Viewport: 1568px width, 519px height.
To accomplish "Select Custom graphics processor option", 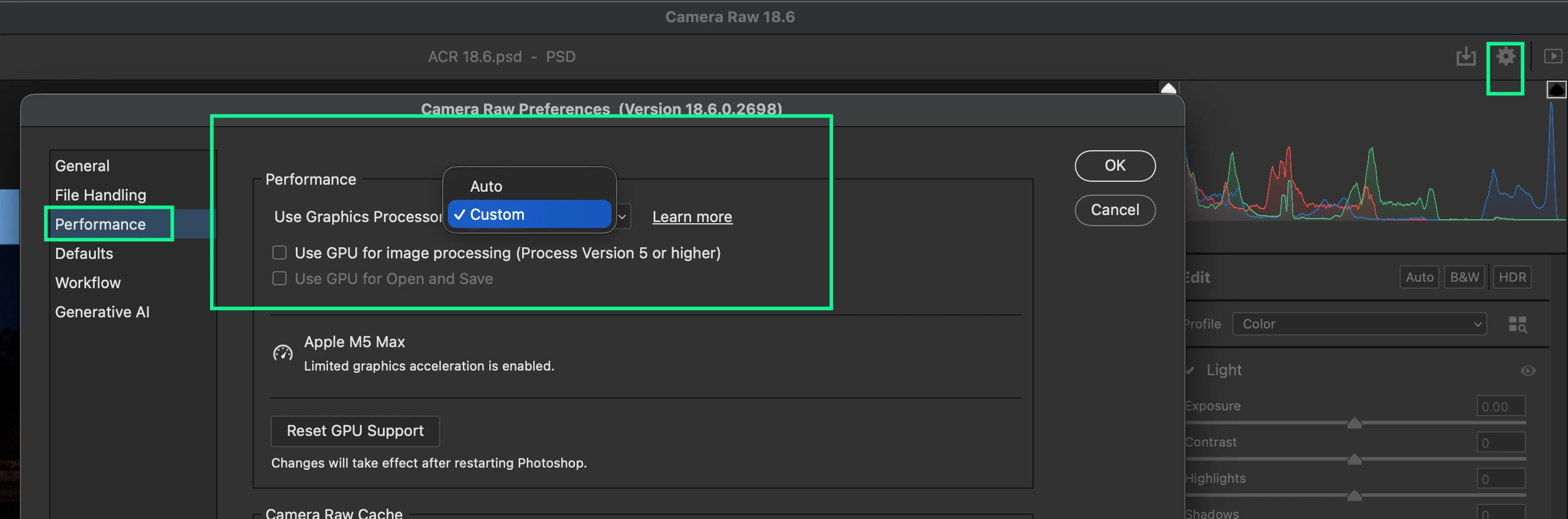I will tap(529, 214).
